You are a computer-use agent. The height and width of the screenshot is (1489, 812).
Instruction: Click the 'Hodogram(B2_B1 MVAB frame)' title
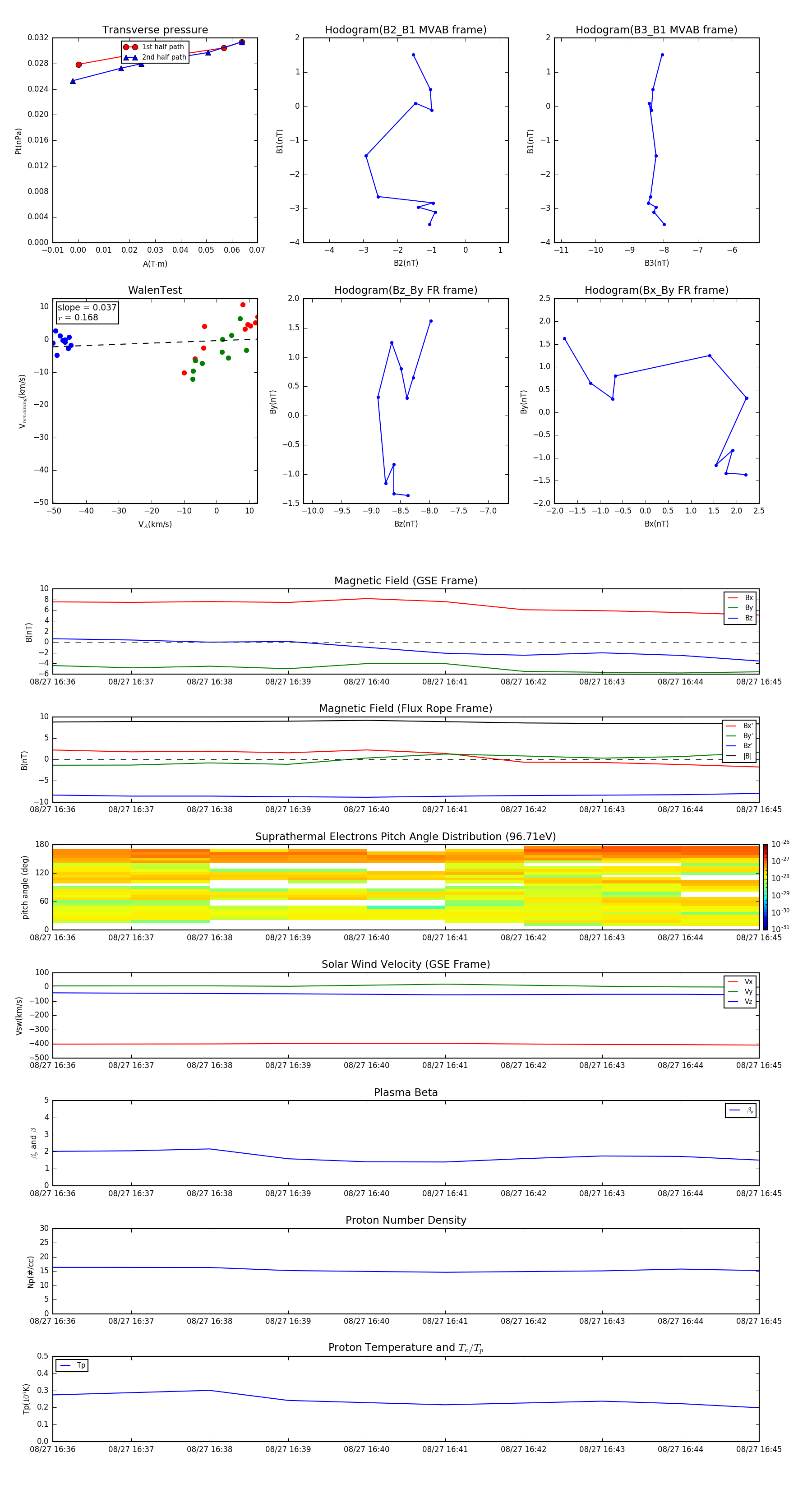click(x=406, y=30)
